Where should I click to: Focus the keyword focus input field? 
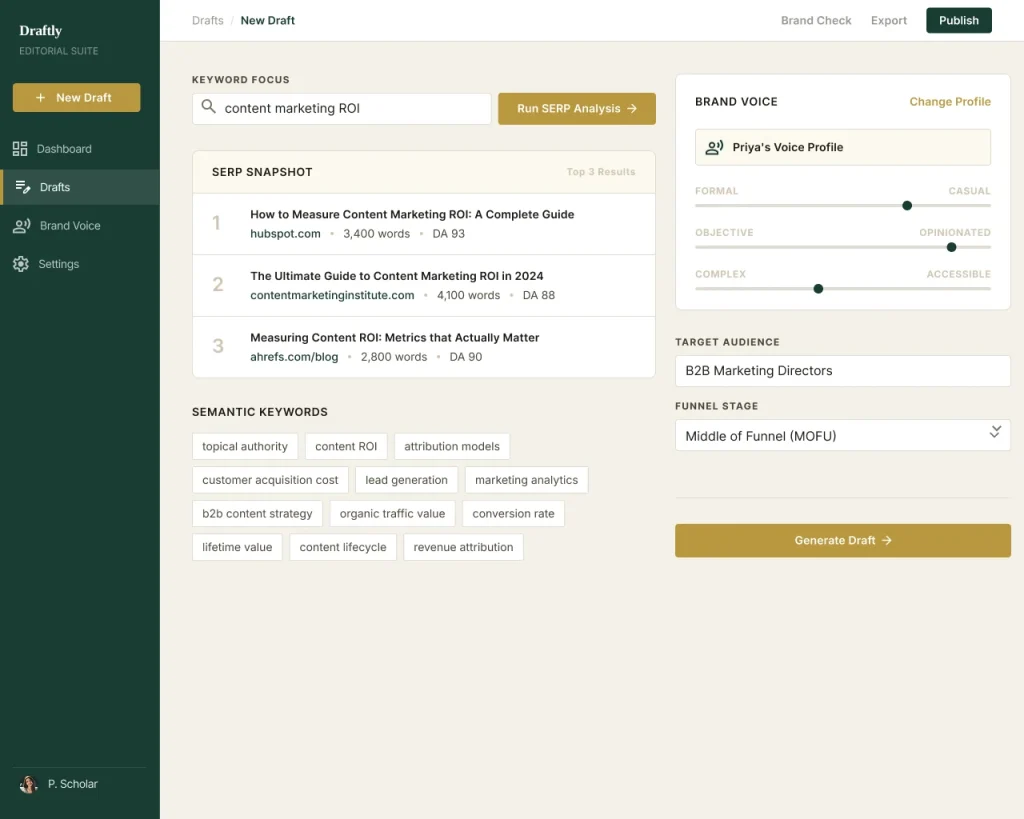click(x=342, y=108)
